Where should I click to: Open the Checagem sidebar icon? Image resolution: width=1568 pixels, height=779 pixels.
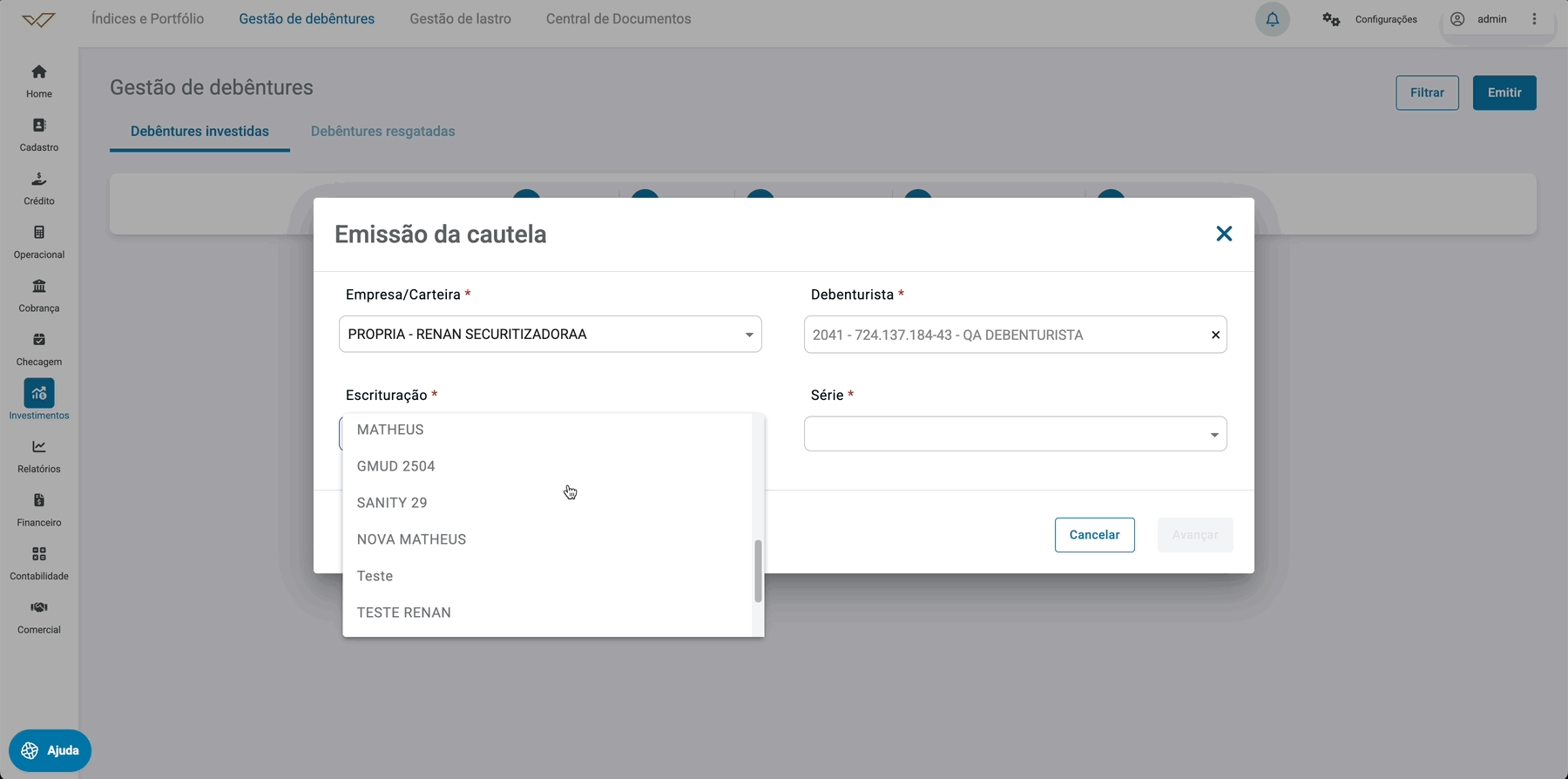click(x=39, y=340)
